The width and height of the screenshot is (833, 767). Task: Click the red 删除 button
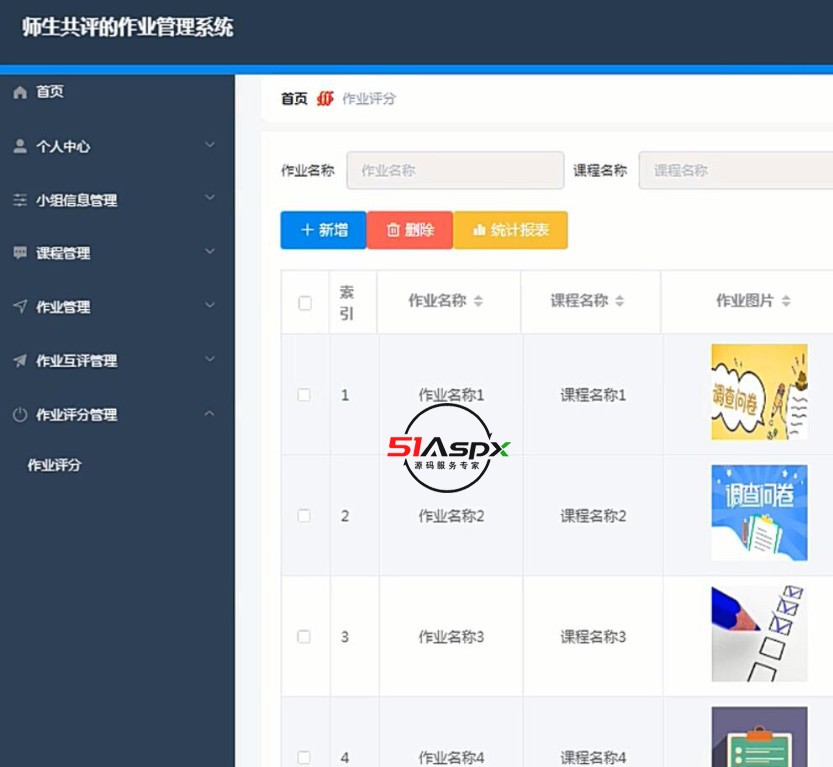(410, 230)
